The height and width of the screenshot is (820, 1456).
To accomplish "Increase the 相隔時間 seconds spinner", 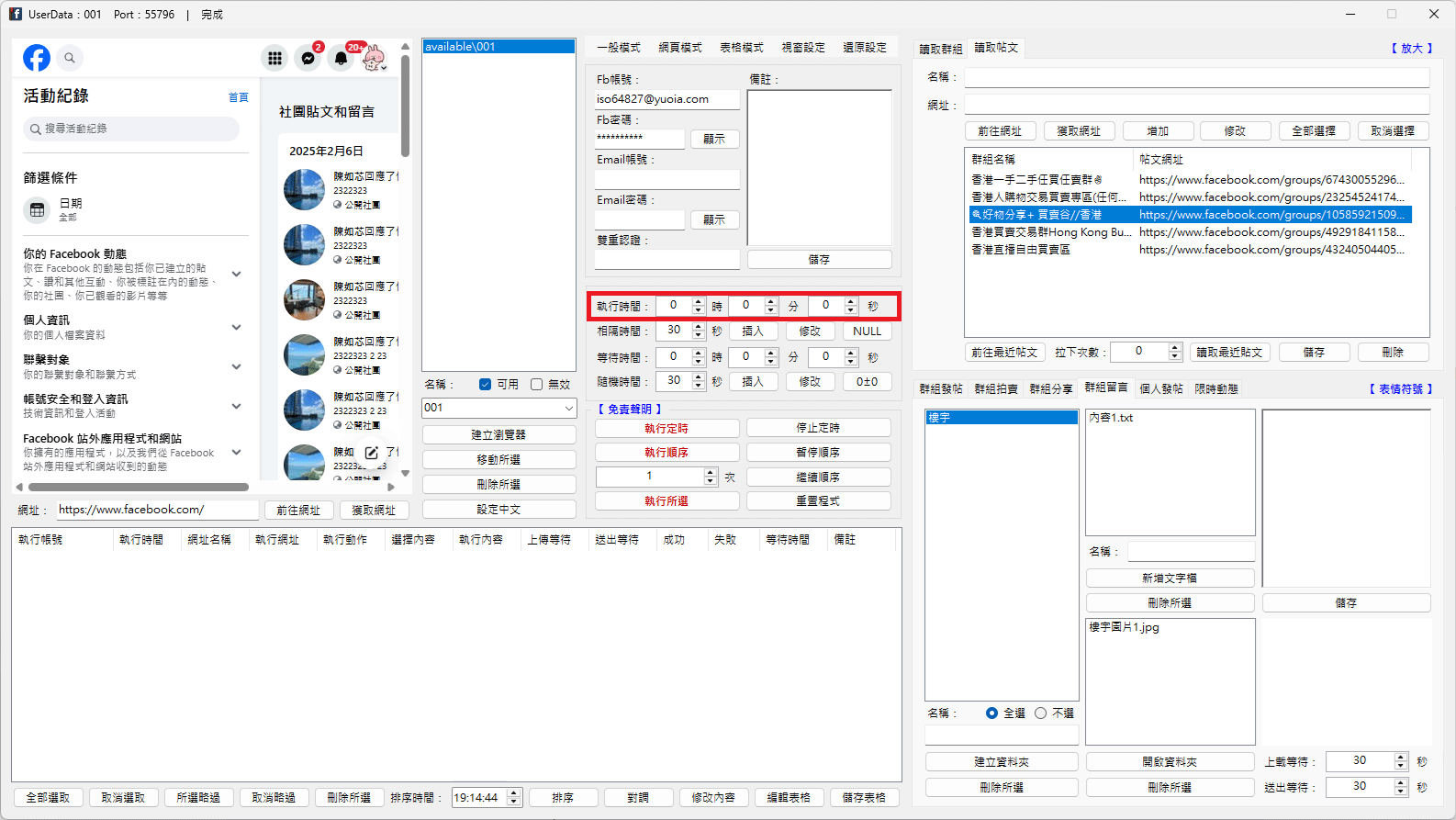I will click(x=699, y=327).
